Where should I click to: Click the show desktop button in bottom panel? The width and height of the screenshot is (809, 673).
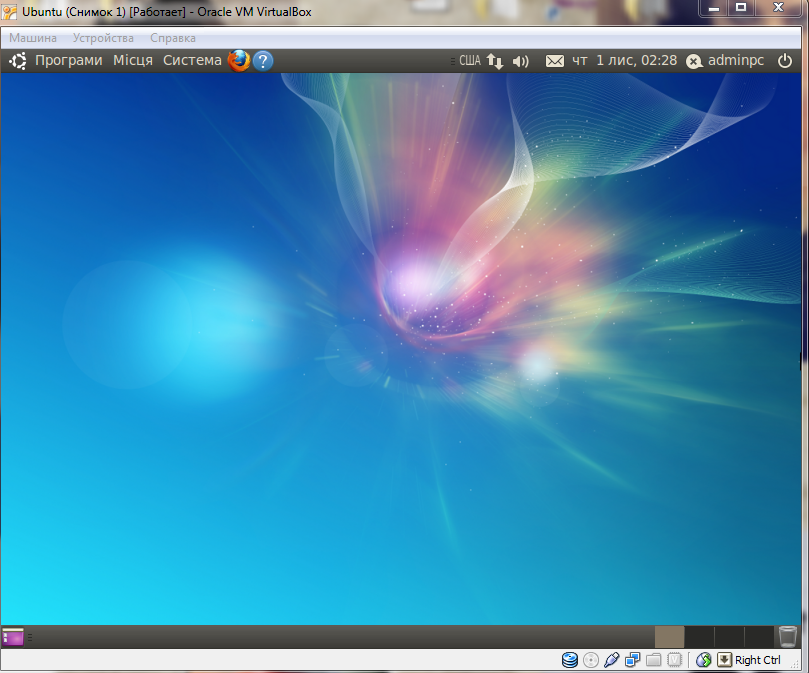click(13, 637)
